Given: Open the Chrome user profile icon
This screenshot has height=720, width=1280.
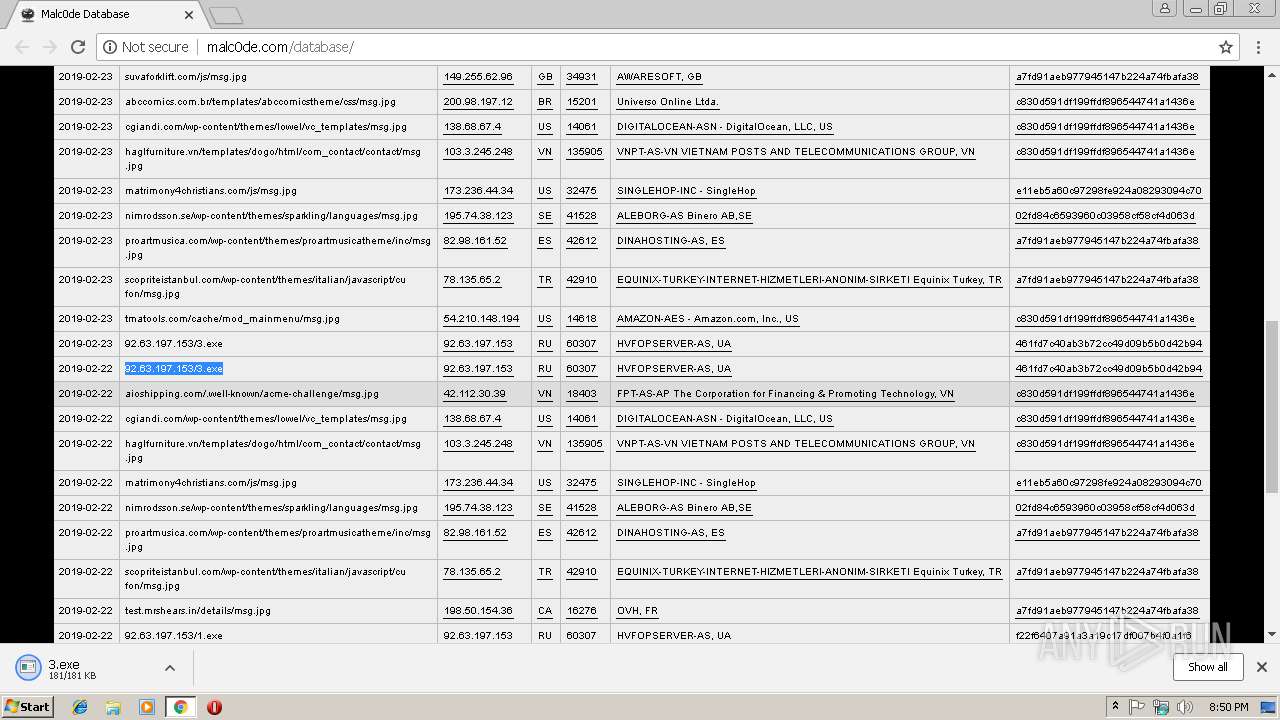Looking at the screenshot, I should click(x=1165, y=8).
